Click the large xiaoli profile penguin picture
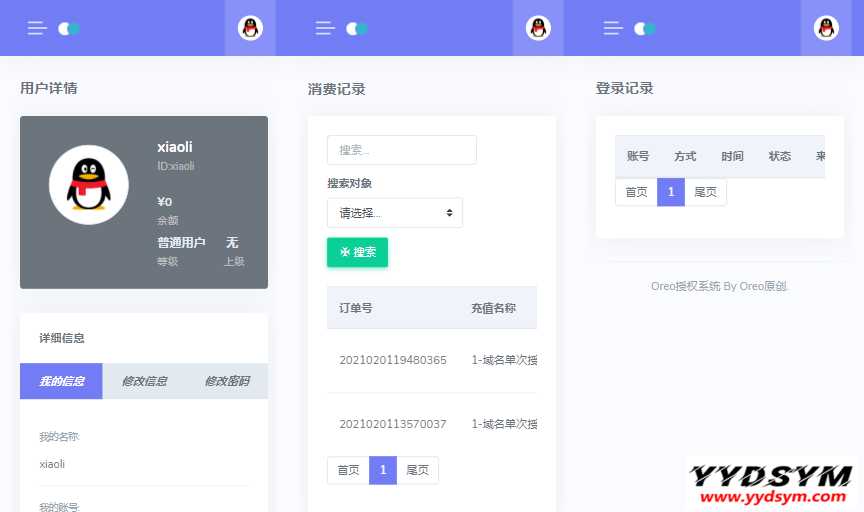Image resolution: width=864 pixels, height=512 pixels. (89, 185)
